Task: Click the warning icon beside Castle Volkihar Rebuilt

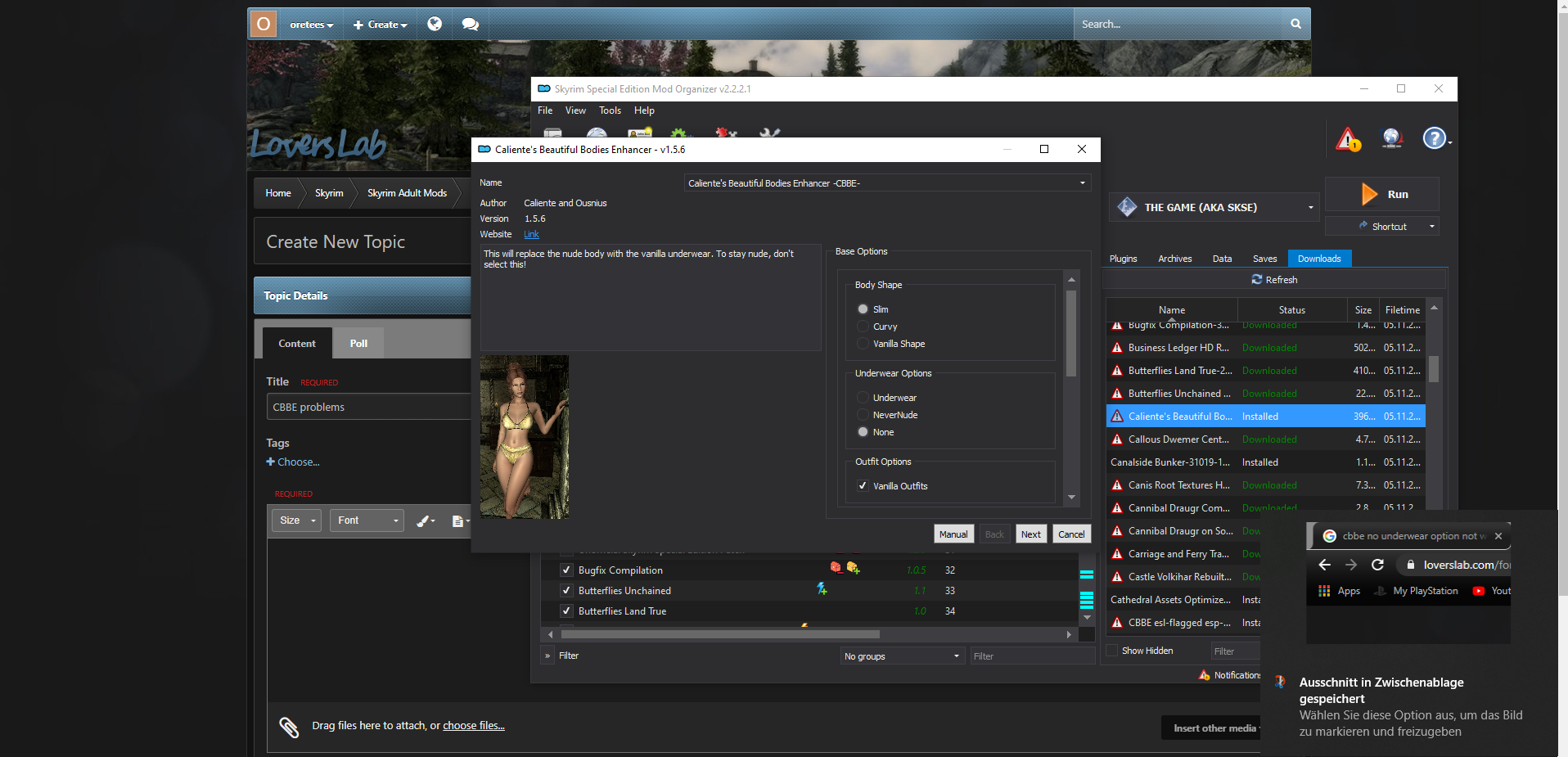Action: coord(1117,577)
